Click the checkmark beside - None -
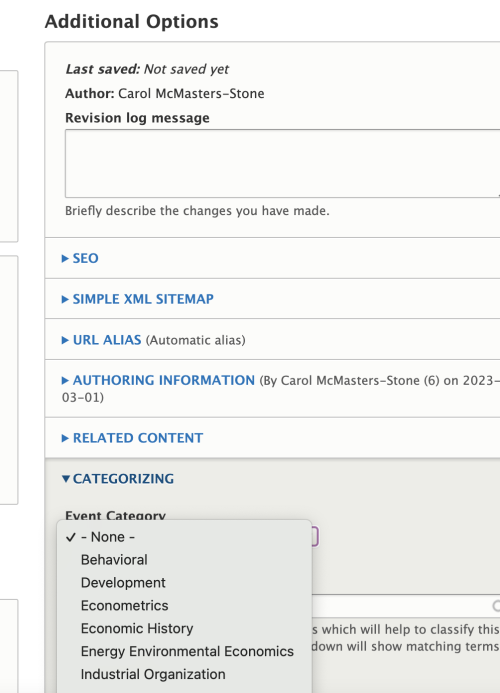The width and height of the screenshot is (500, 693). tap(71, 537)
